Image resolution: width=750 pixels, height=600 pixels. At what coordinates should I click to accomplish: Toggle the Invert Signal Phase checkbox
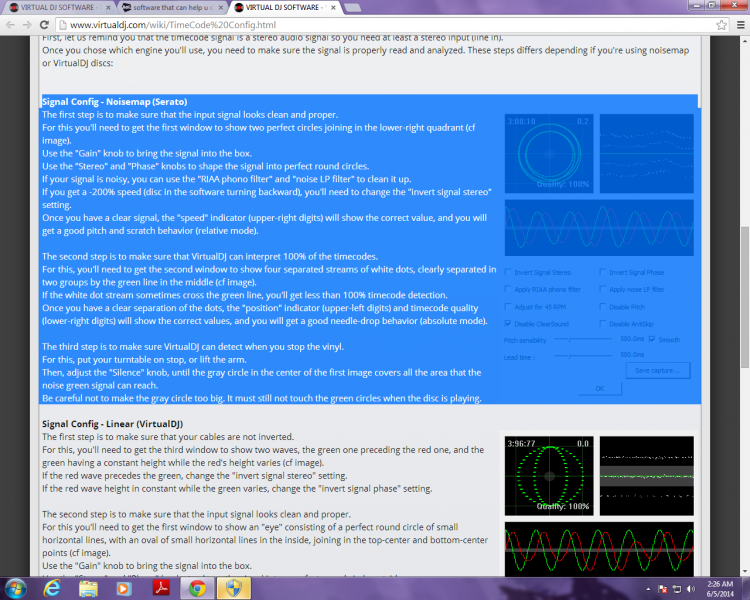coord(603,272)
